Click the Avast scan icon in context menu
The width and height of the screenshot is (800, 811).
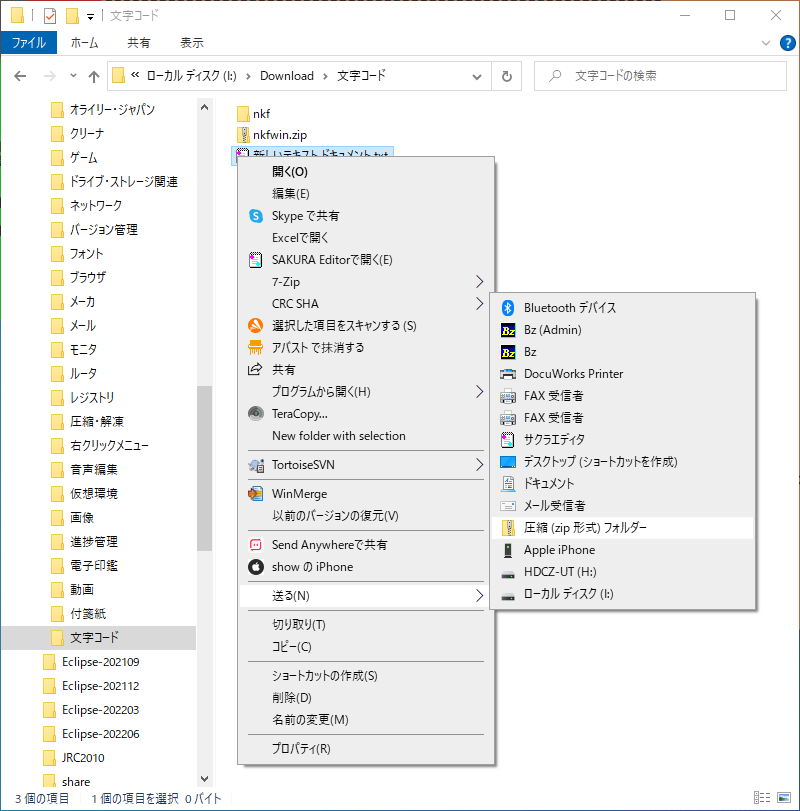tap(255, 325)
